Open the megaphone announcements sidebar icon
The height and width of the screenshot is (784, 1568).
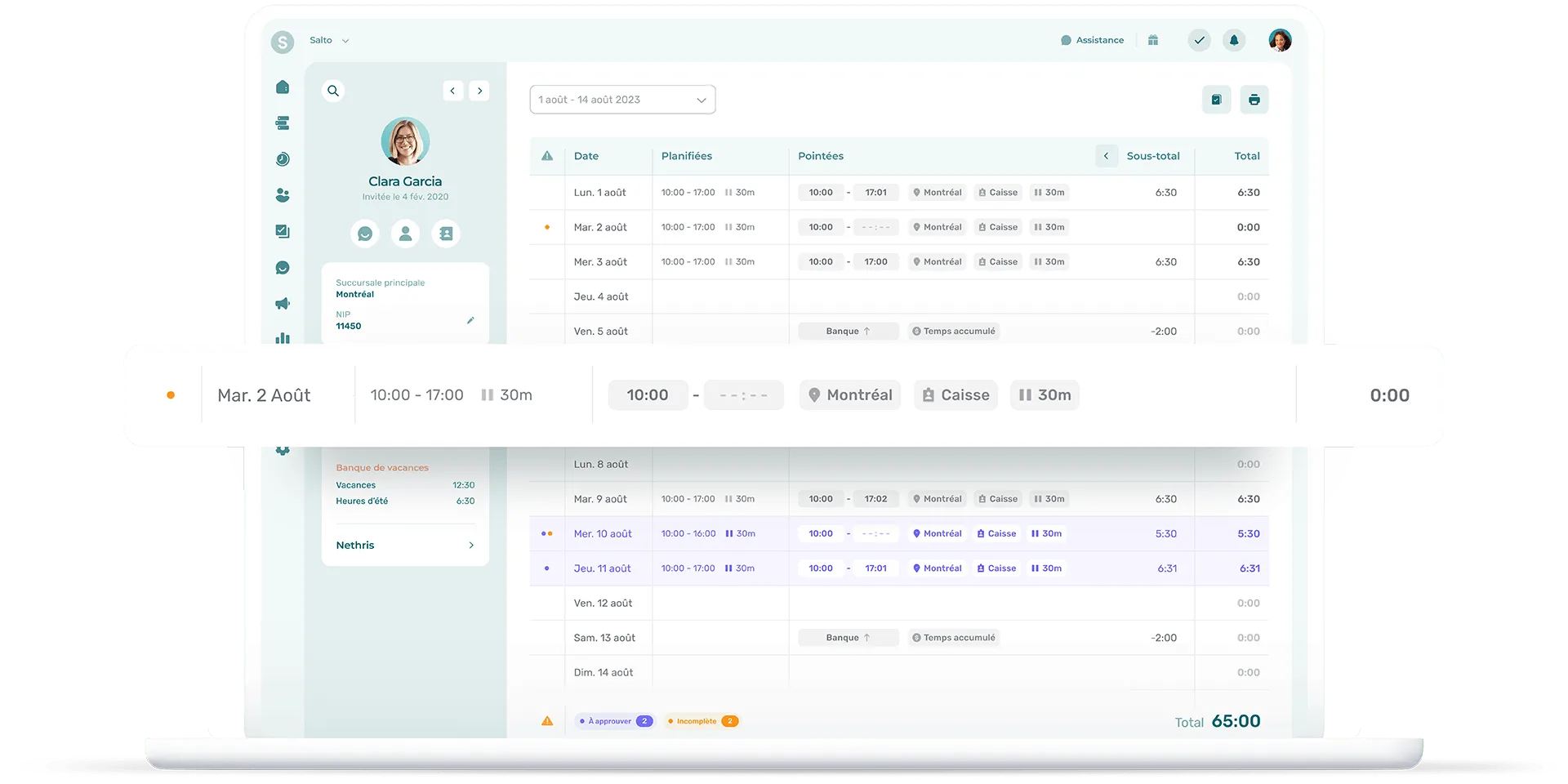(x=283, y=304)
